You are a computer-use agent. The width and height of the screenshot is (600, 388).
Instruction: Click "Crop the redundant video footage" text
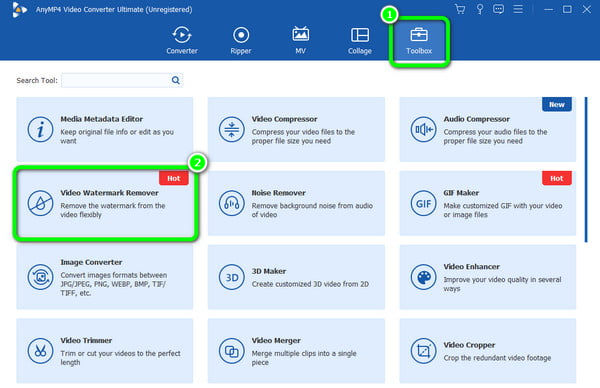click(x=497, y=358)
